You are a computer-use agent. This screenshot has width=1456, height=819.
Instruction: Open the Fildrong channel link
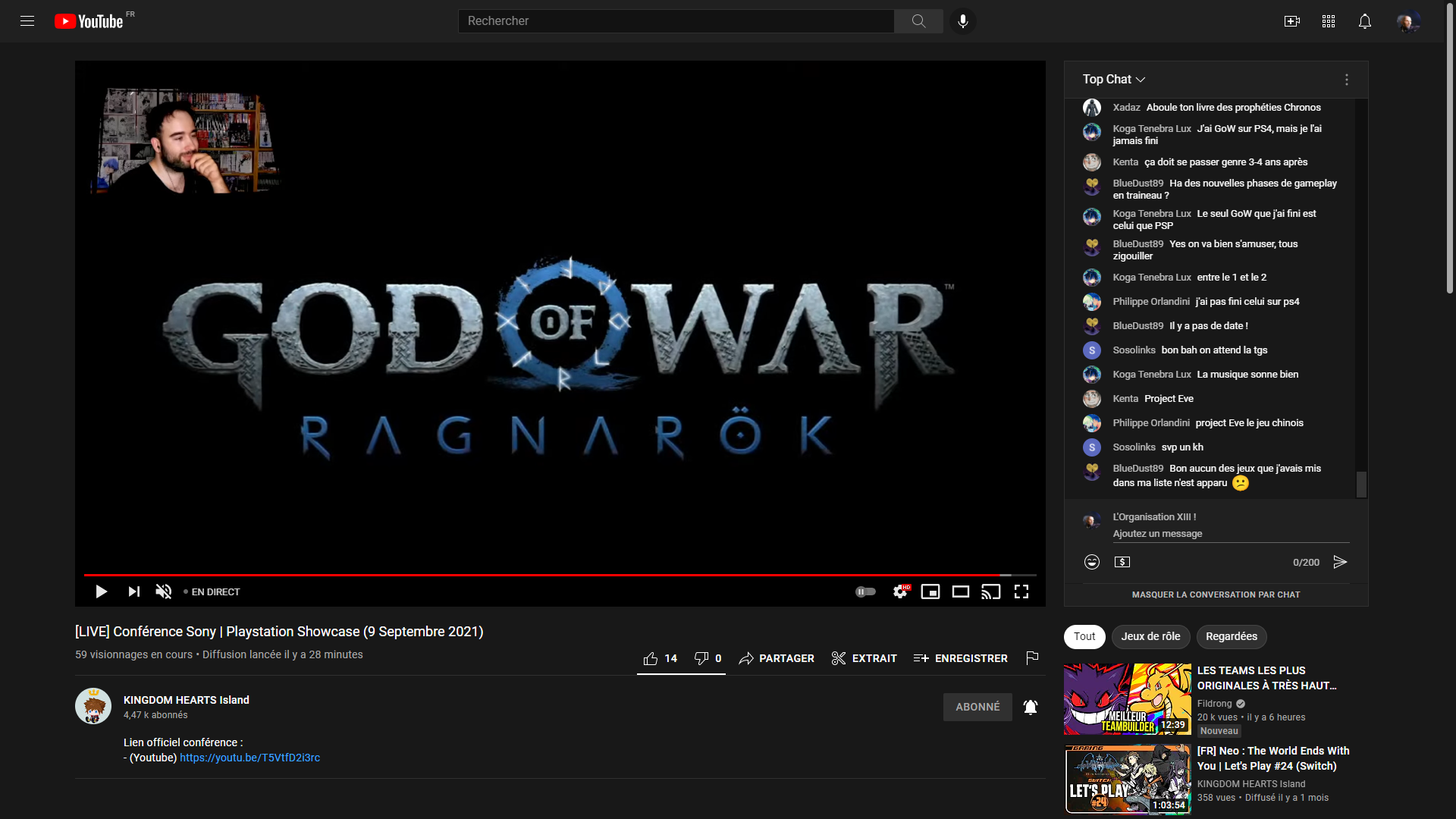1214,704
